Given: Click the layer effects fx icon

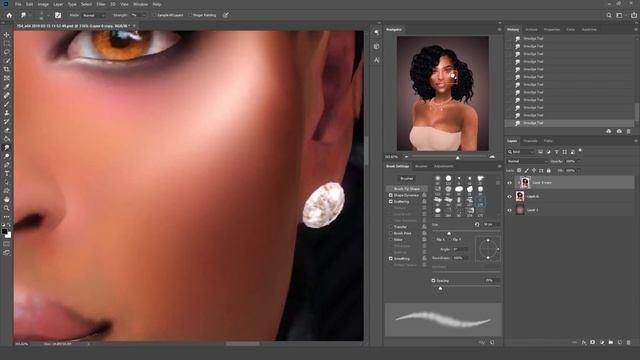Looking at the screenshot, I should (x=584, y=342).
